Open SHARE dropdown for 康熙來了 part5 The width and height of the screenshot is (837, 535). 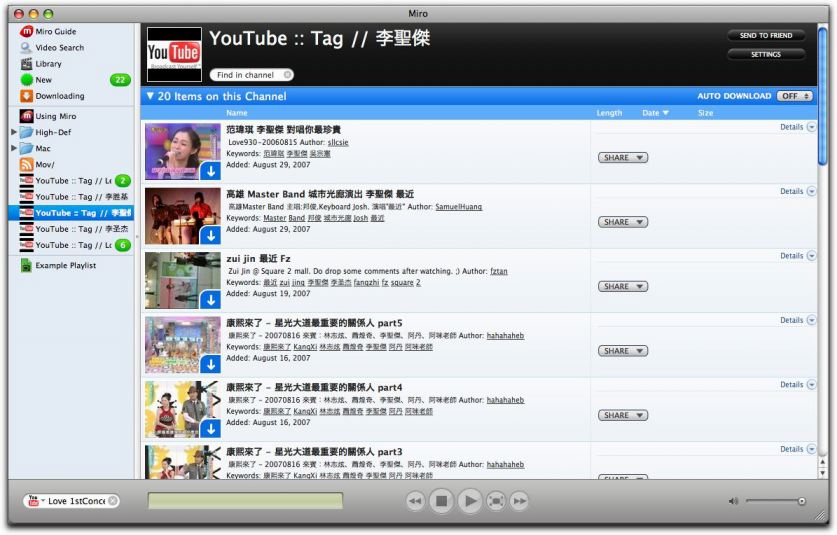click(623, 351)
